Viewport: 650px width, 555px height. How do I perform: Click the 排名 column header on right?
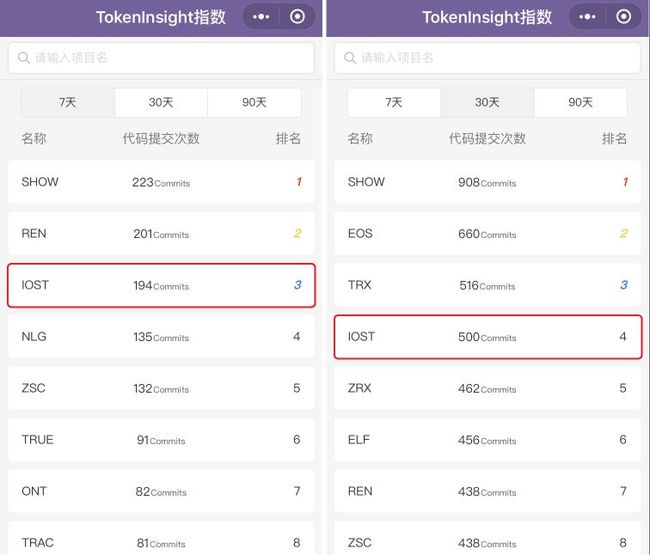(614, 138)
